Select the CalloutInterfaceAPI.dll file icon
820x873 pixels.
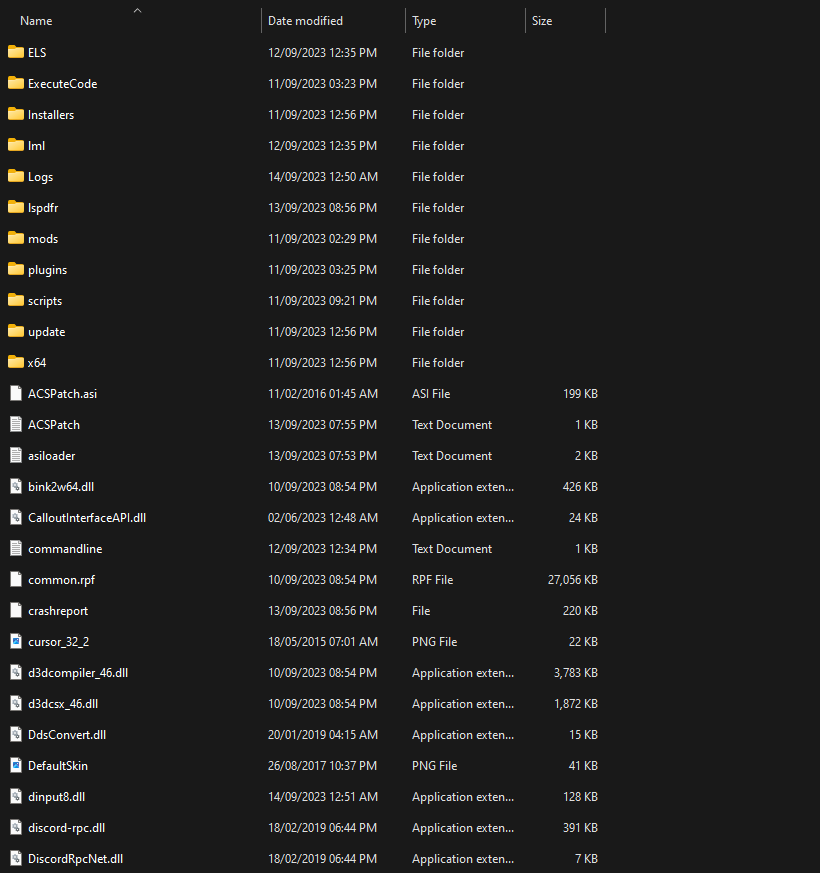coord(16,517)
